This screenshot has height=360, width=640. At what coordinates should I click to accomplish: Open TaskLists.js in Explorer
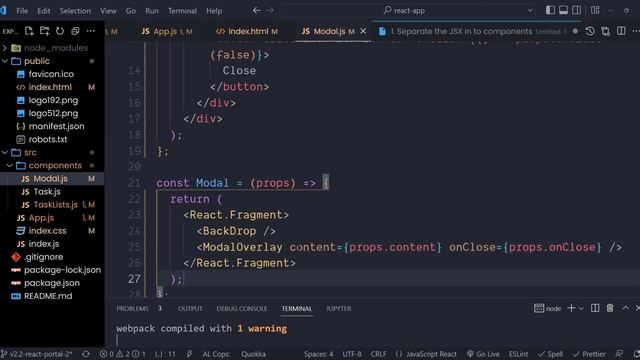click(56, 204)
